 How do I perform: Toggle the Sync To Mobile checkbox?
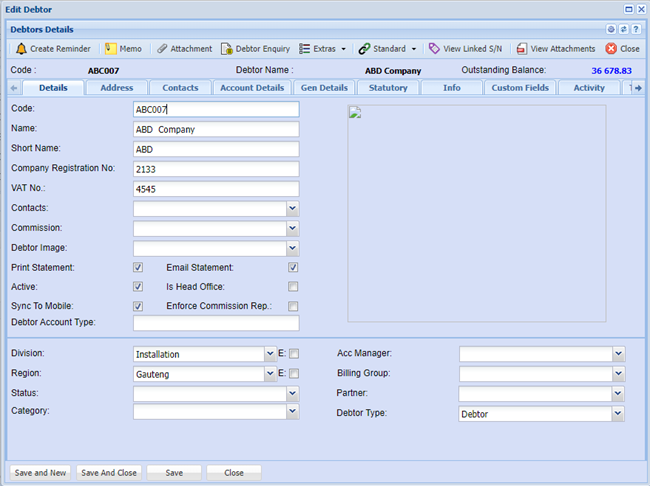(138, 306)
